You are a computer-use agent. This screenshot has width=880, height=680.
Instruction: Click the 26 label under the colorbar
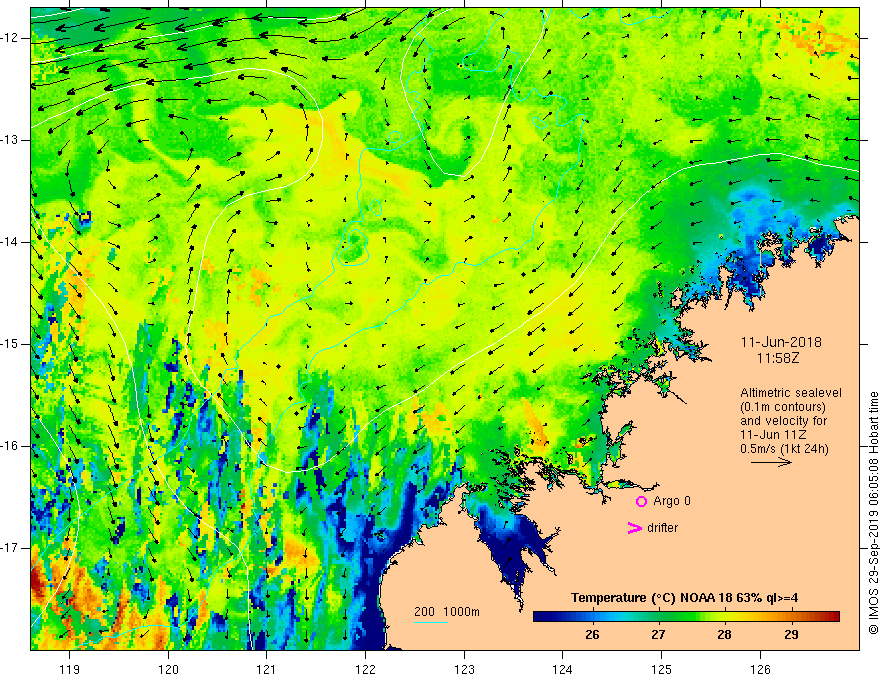click(x=592, y=635)
